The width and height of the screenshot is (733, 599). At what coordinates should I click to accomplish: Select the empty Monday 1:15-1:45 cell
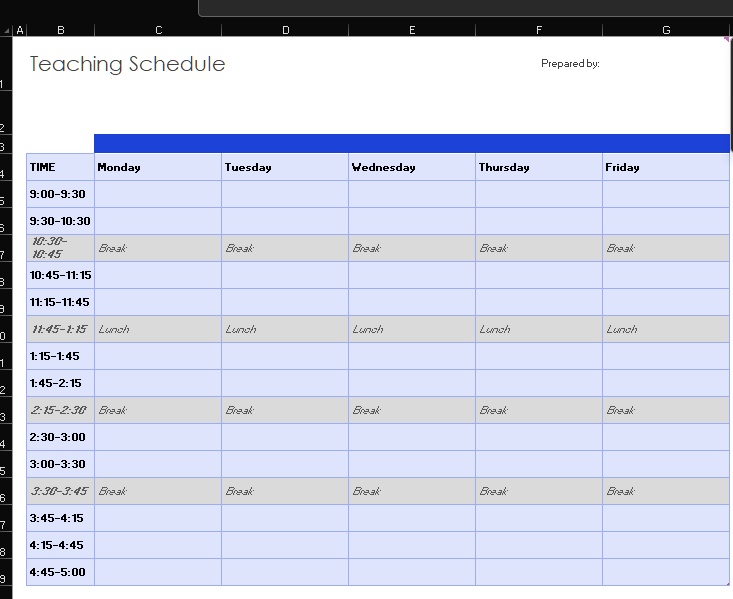158,356
